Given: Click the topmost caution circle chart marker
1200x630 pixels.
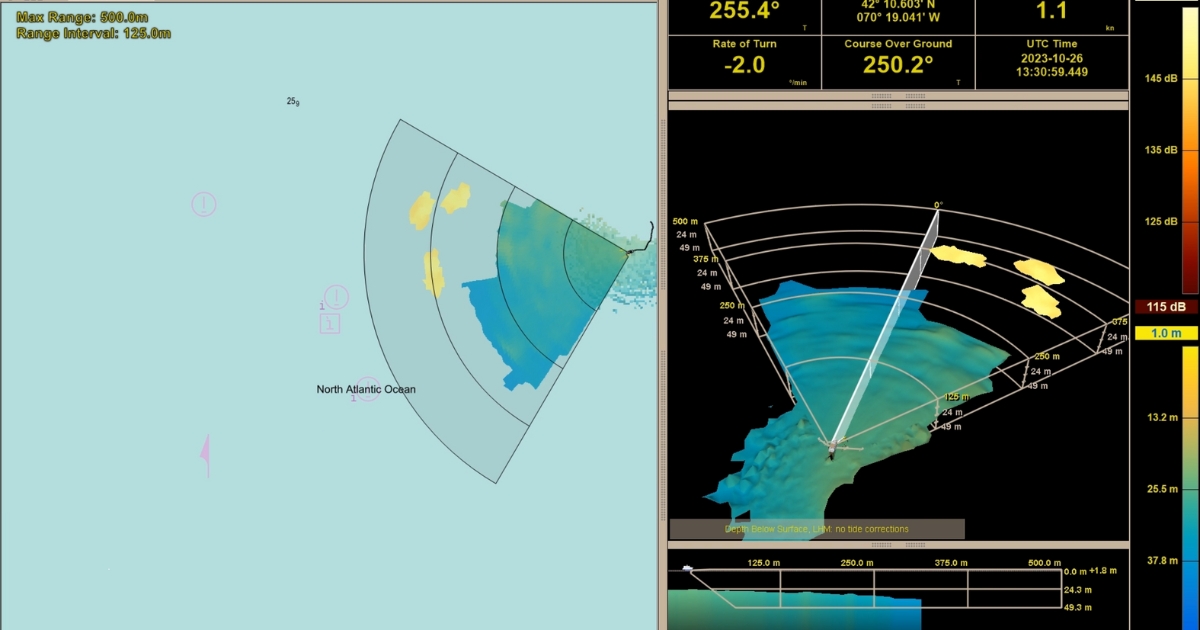Looking at the screenshot, I should click(203, 205).
